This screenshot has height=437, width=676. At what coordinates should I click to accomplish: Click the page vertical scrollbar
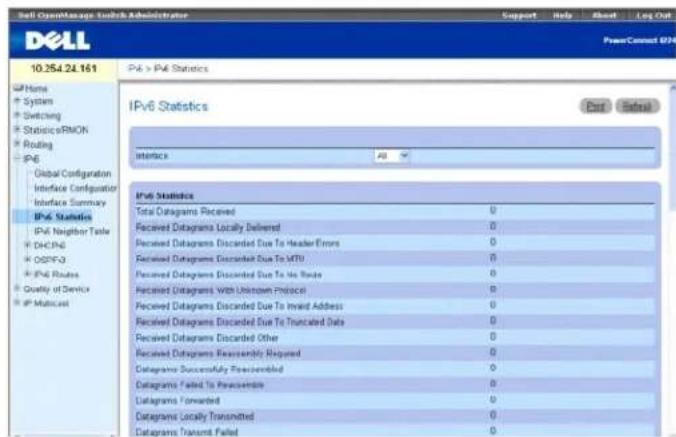coord(672,259)
